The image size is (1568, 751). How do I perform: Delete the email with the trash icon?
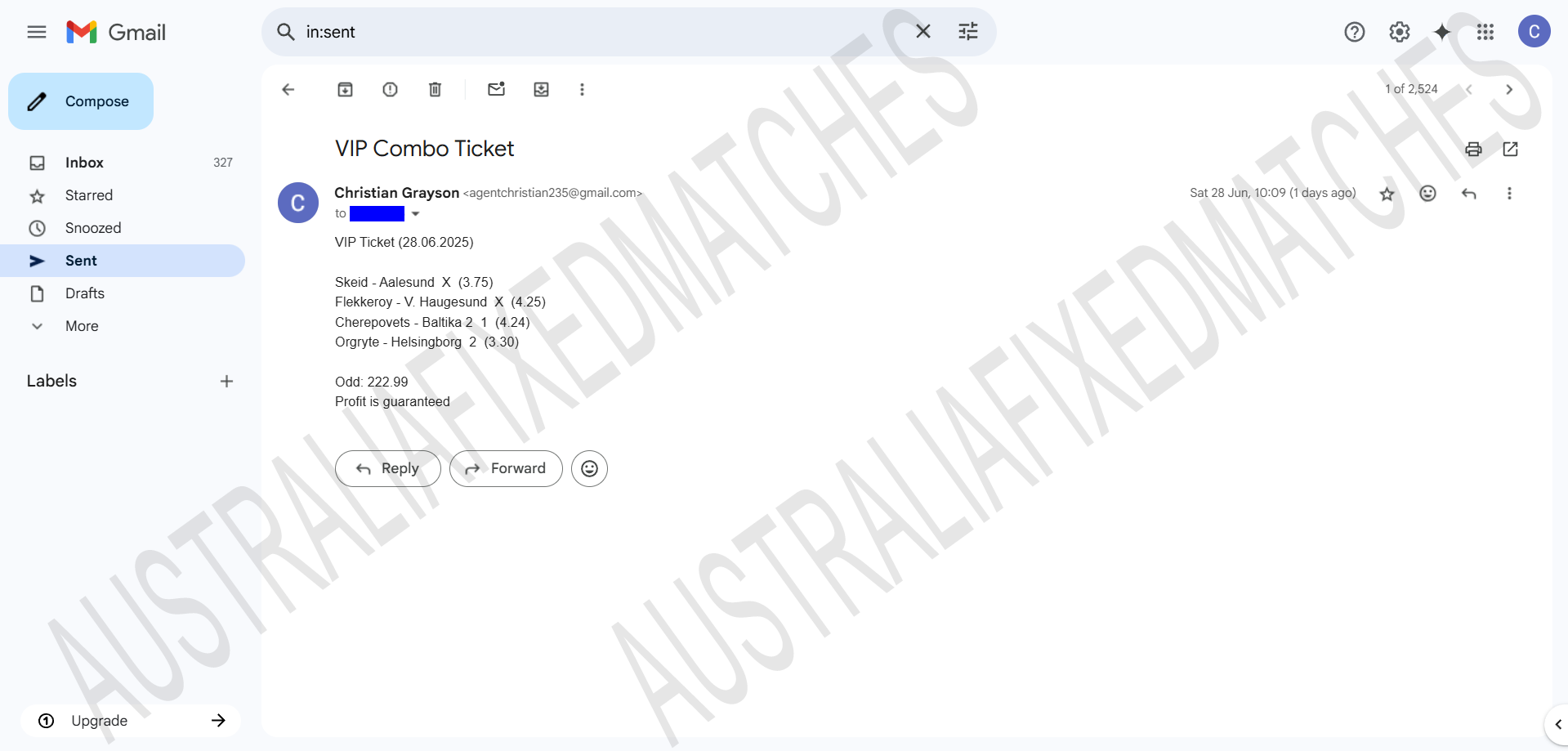pos(436,89)
